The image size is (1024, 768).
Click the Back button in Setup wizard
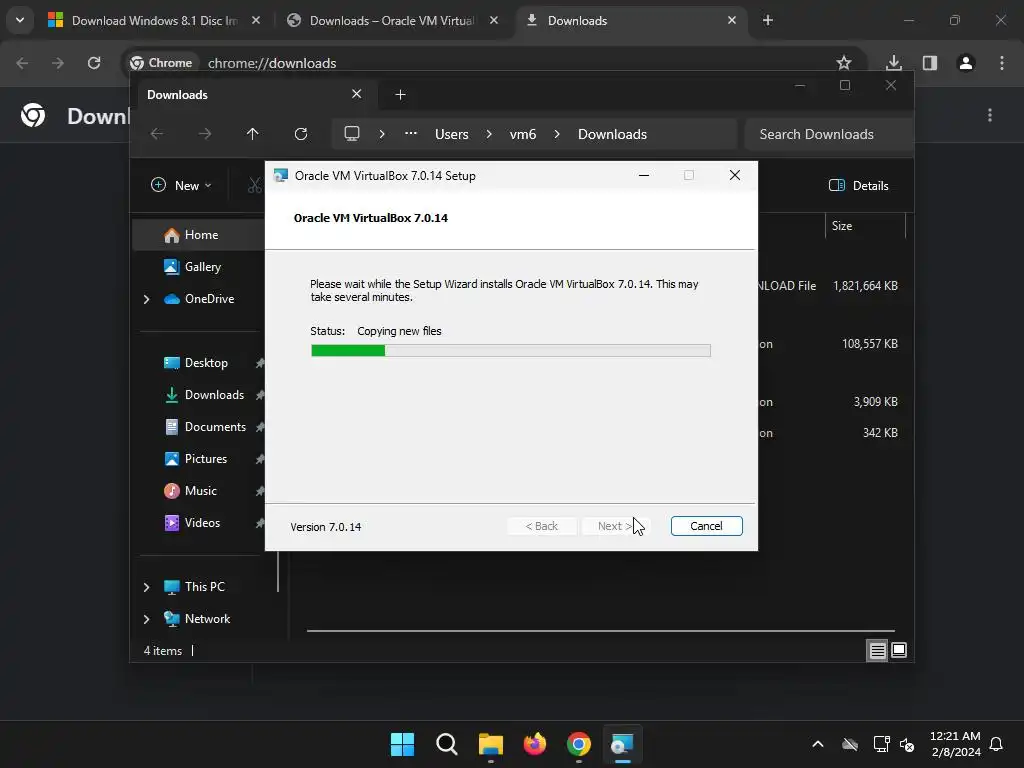[541, 526]
